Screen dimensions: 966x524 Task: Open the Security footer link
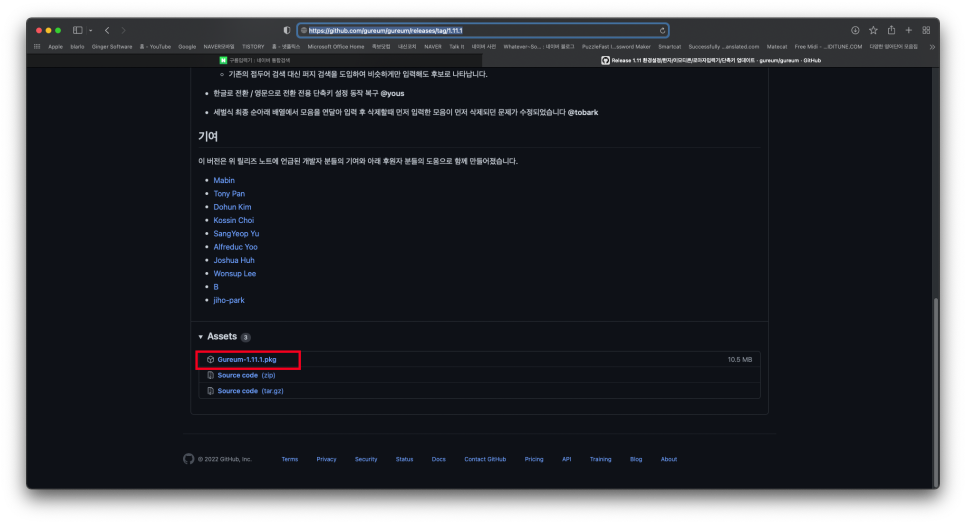pyautogui.click(x=366, y=459)
